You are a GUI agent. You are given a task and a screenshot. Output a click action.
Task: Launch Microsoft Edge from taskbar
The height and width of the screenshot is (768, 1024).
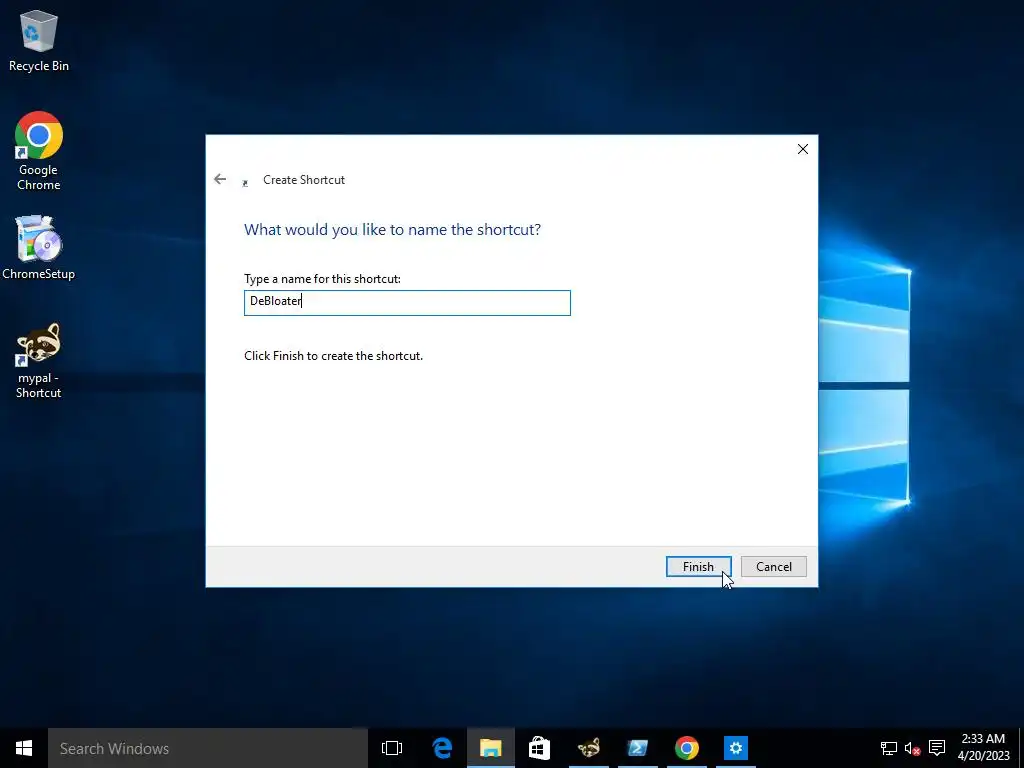point(442,748)
